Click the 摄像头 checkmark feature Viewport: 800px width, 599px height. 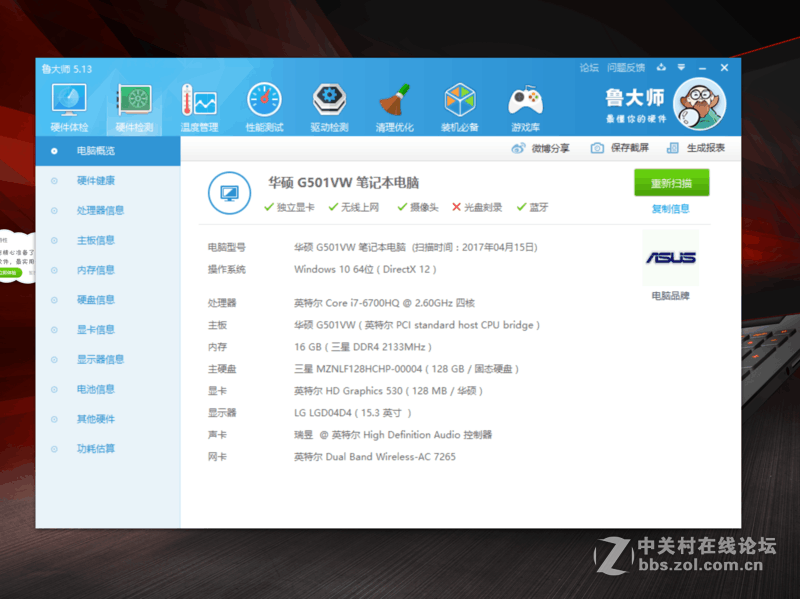(418, 207)
